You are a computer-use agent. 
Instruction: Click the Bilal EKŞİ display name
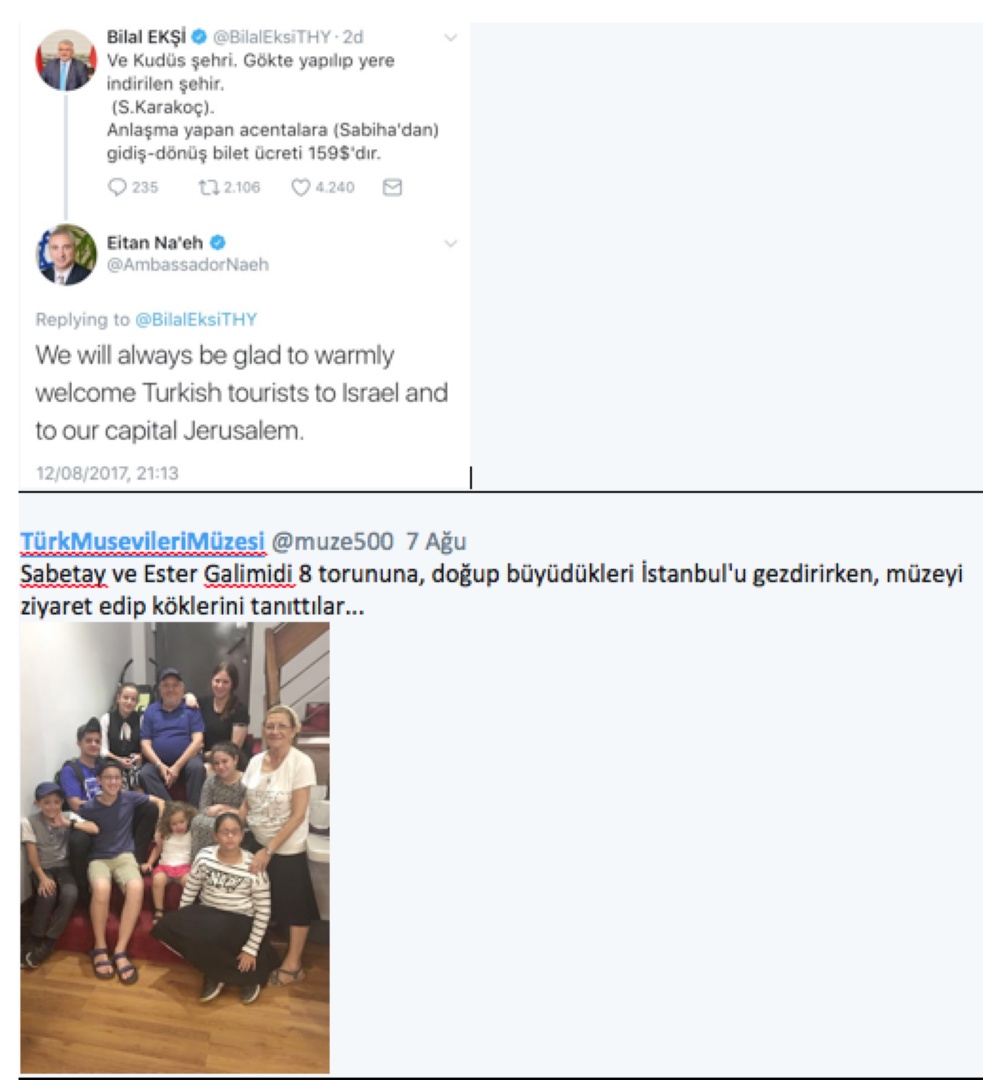[146, 37]
